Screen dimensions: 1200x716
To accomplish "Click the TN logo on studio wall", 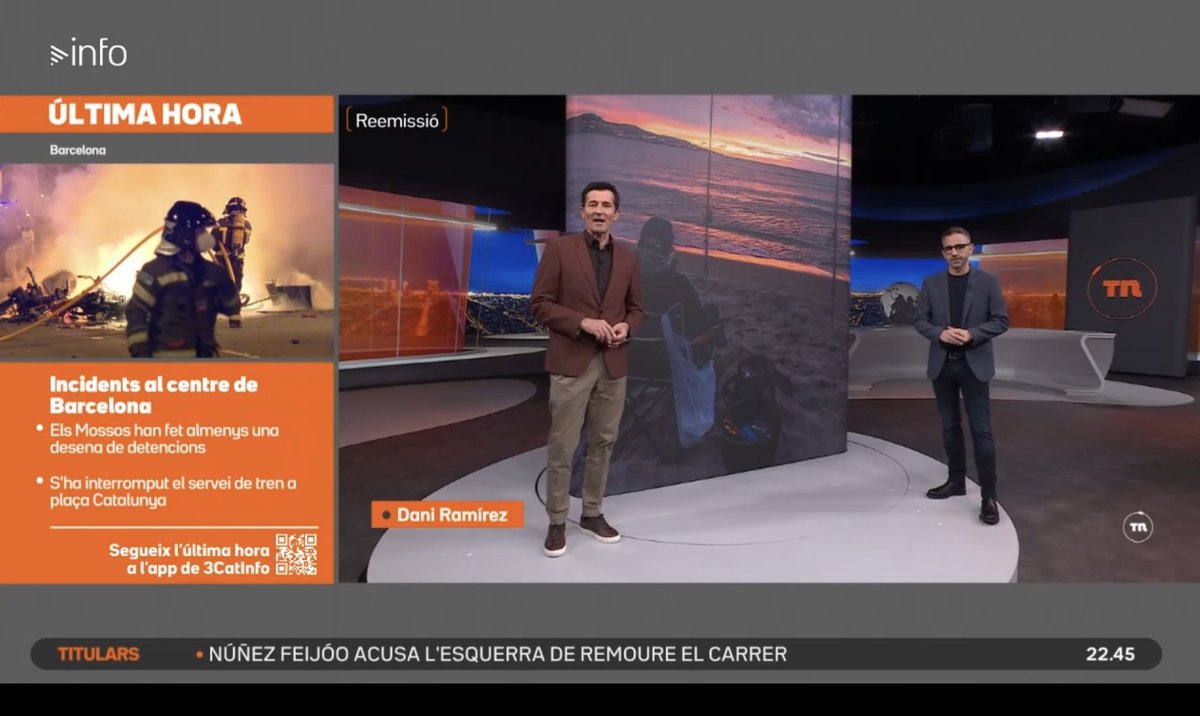I will click(1122, 289).
